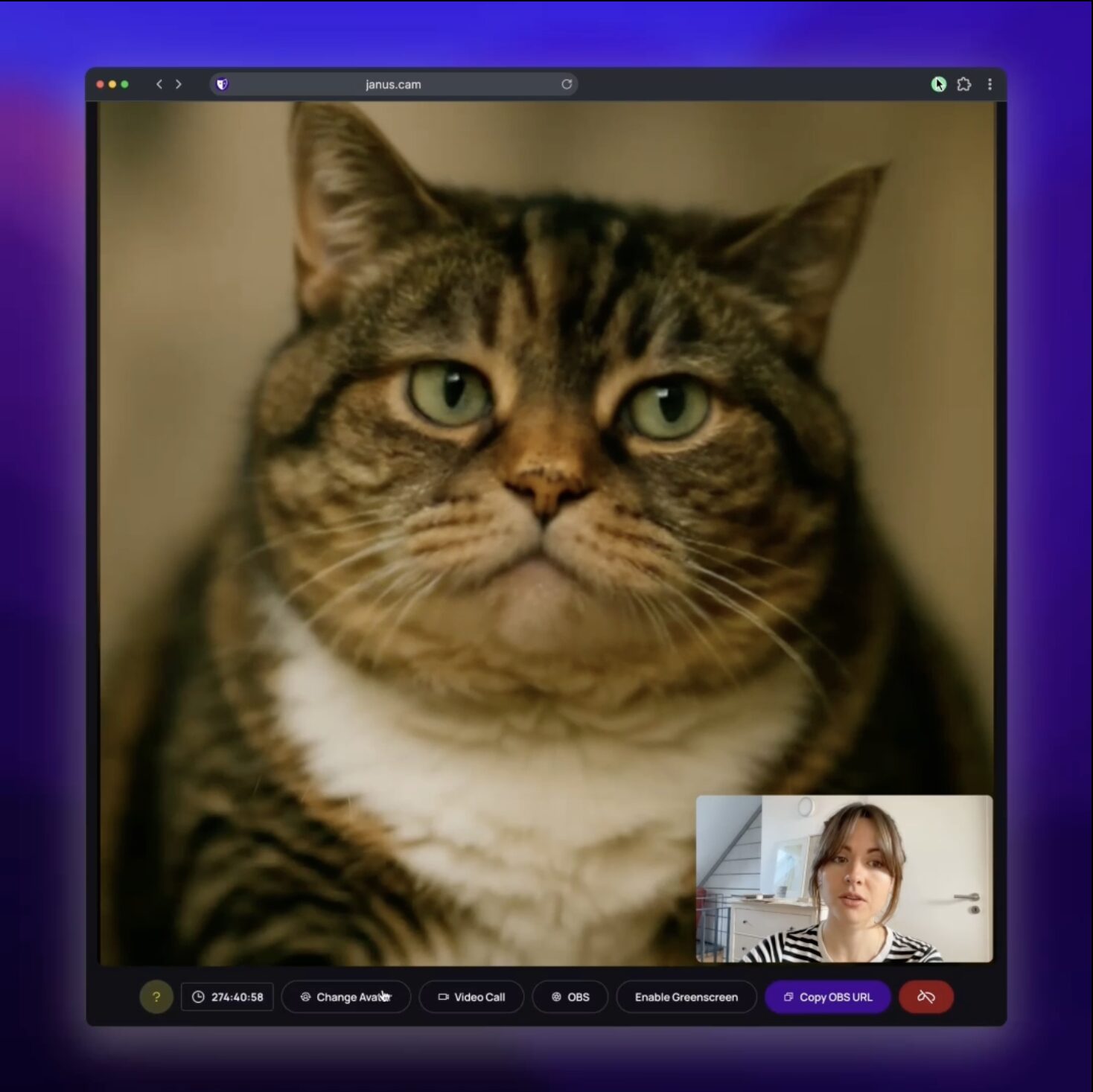Open the Change Avatar picker
This screenshot has height=1092, width=1093.
(346, 997)
